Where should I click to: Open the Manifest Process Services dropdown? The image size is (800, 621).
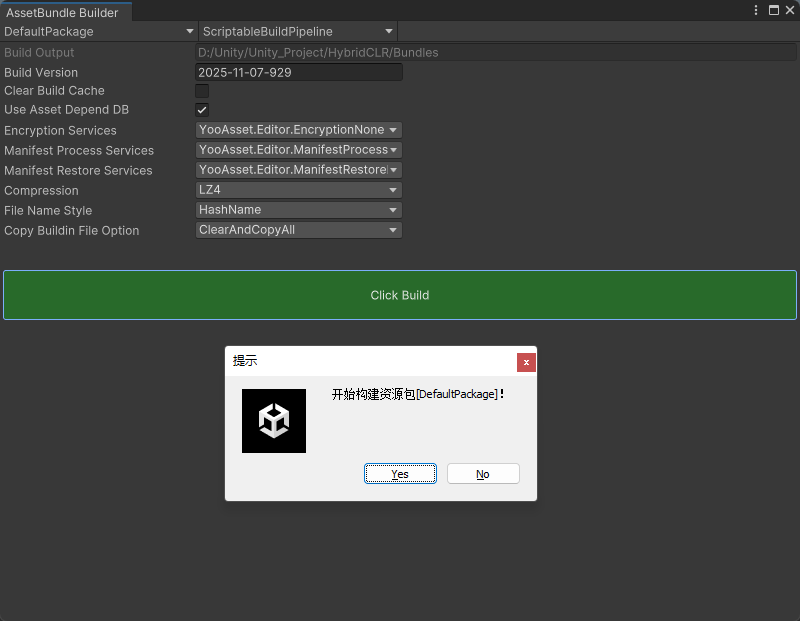[298, 150]
